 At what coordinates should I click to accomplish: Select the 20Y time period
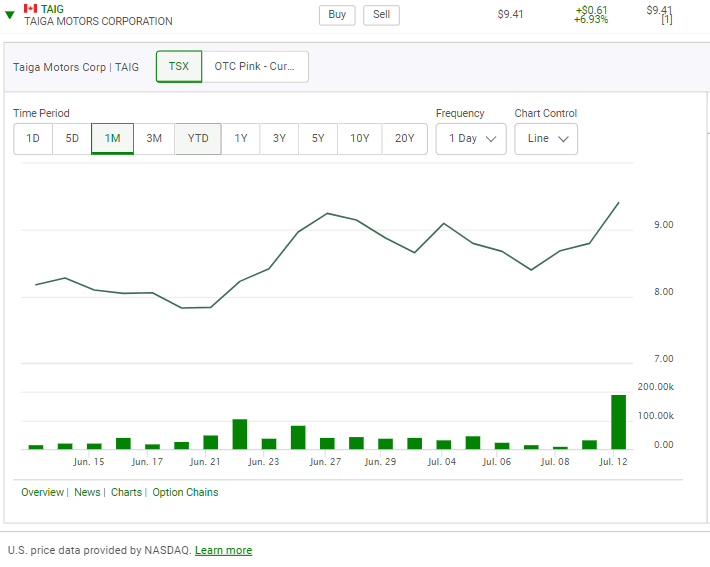[404, 139]
